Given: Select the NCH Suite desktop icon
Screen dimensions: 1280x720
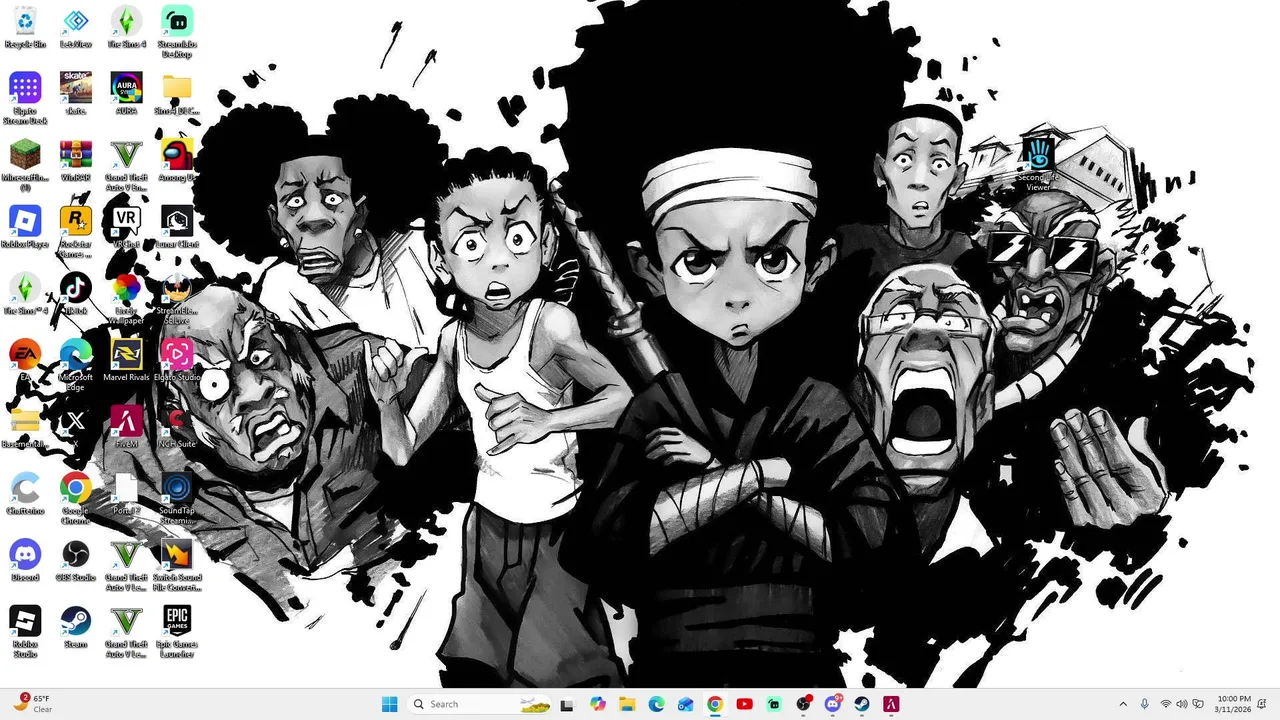Looking at the screenshot, I should 177,427.
